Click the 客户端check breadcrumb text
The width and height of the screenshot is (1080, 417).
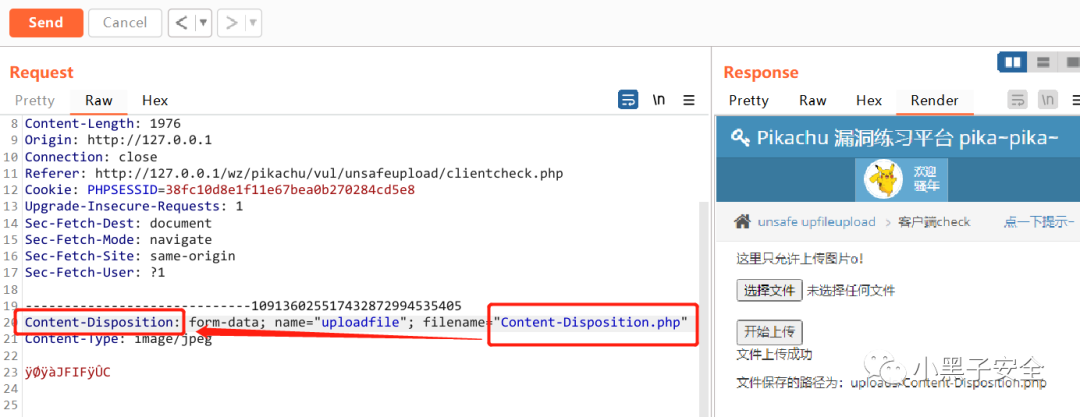[934, 222]
